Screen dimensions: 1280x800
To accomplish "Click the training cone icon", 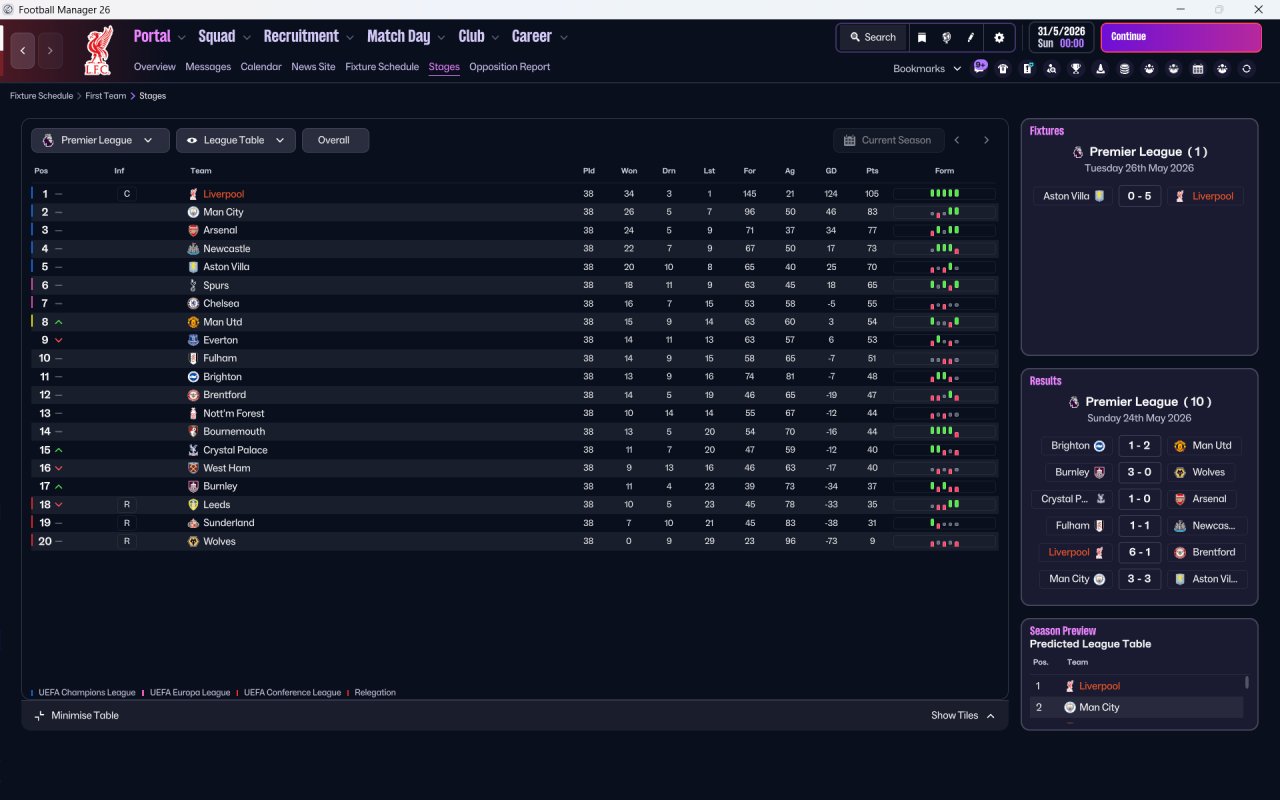I will [1100, 69].
